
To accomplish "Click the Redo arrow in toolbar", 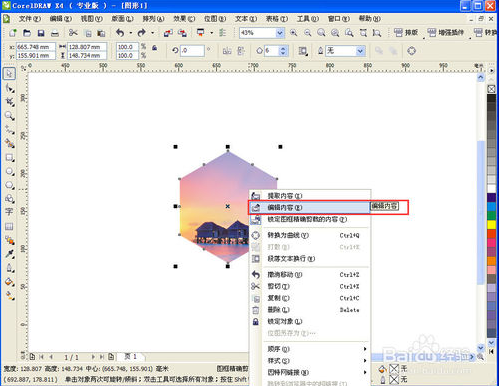I will pyautogui.click(x=141, y=33).
